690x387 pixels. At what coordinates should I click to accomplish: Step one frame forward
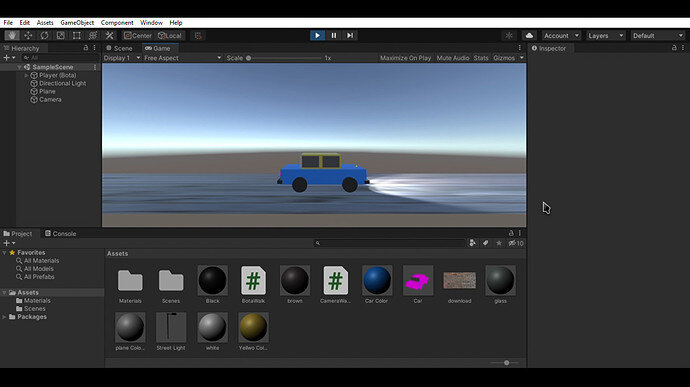point(350,36)
